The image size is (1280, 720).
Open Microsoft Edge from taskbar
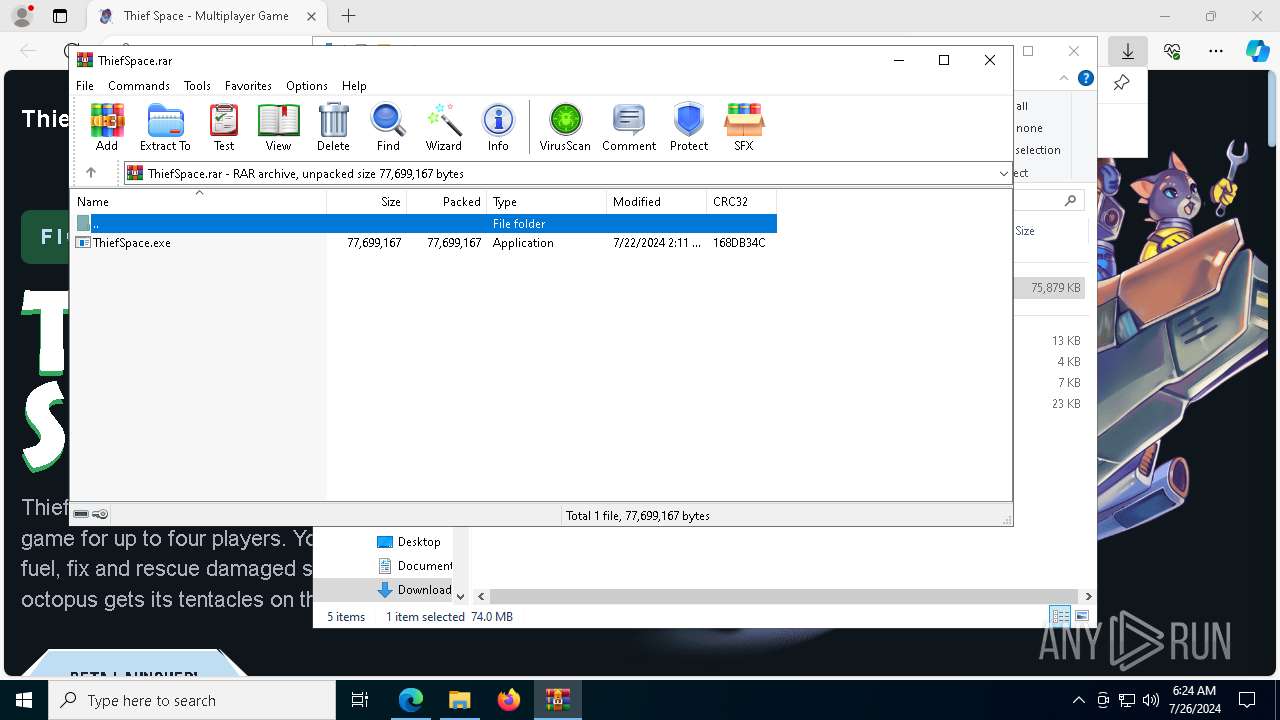[411, 700]
